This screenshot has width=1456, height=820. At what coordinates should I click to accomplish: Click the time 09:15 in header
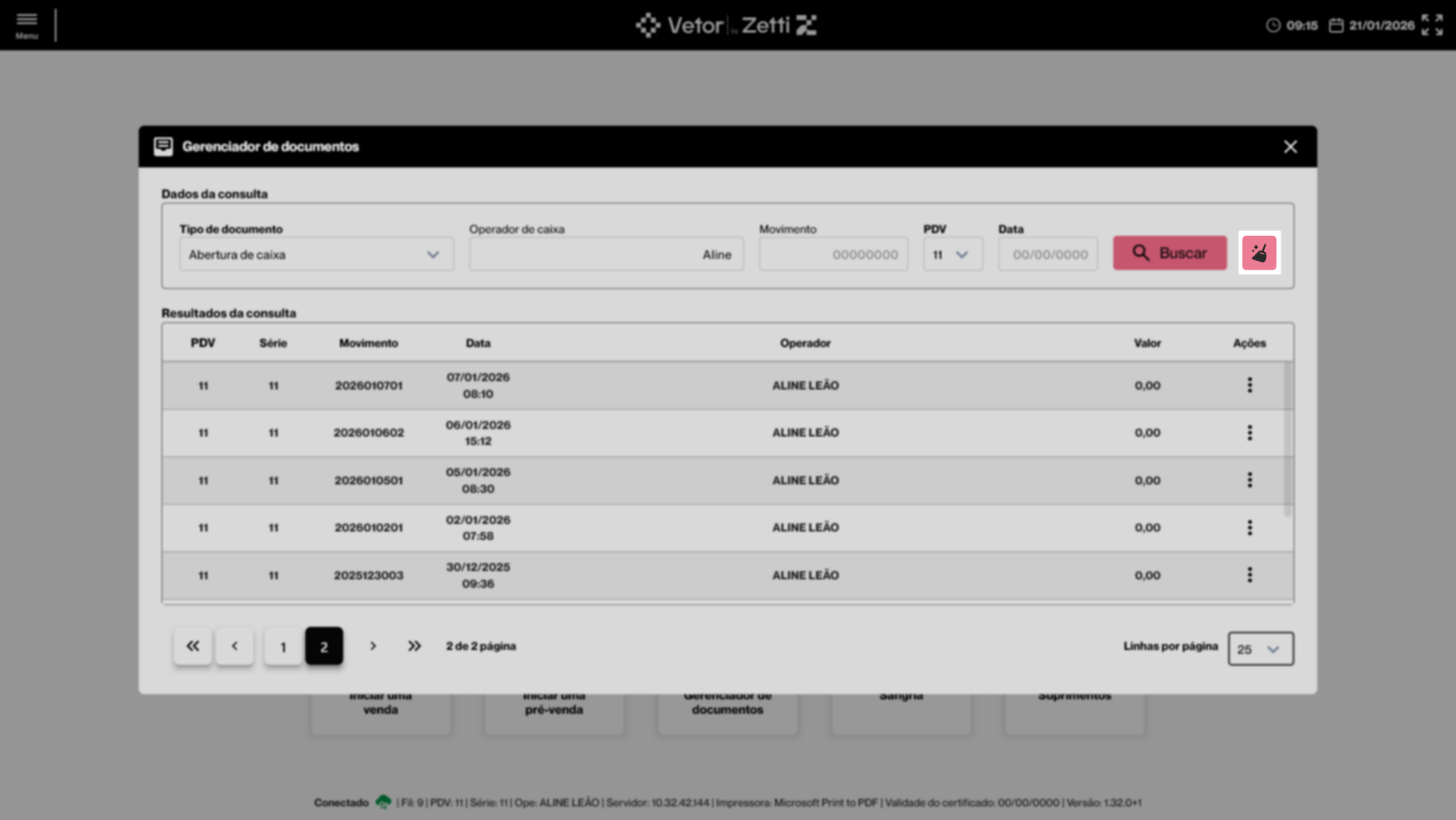[1302, 26]
